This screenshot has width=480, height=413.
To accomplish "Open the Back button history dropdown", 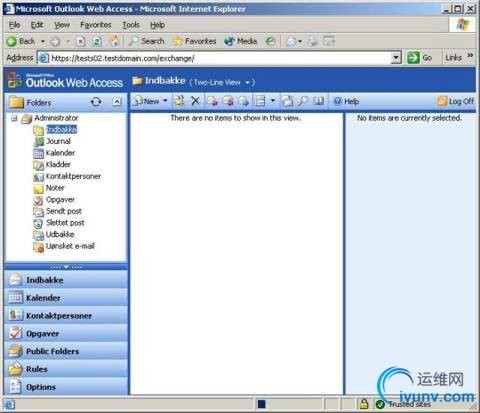I will point(43,41).
